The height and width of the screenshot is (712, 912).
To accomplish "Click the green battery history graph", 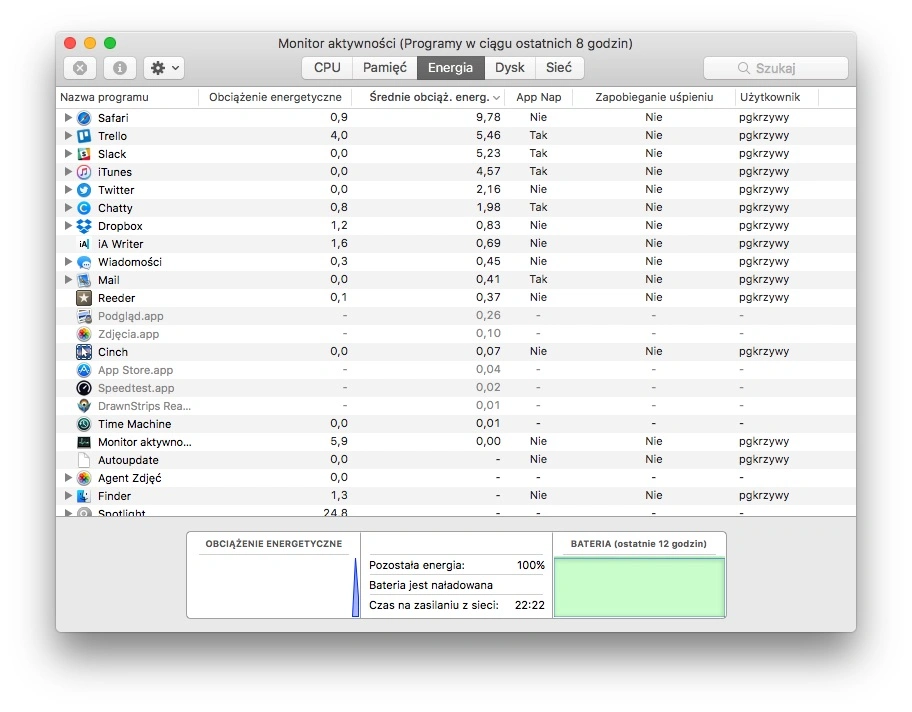I will pyautogui.click(x=639, y=587).
